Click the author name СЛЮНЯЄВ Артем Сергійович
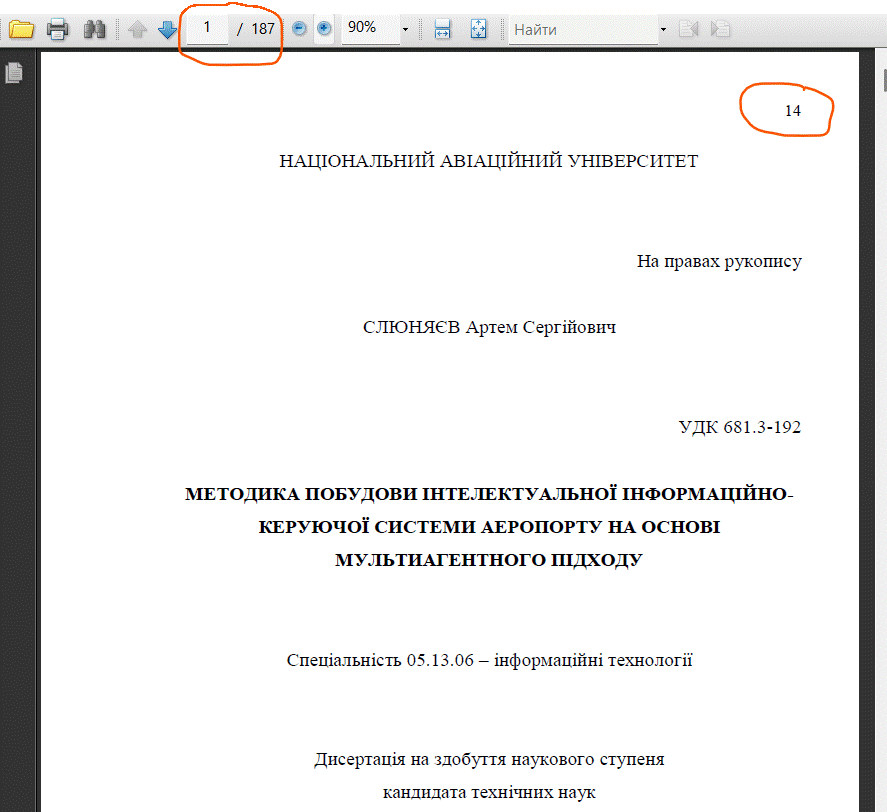887x812 pixels. pos(489,328)
